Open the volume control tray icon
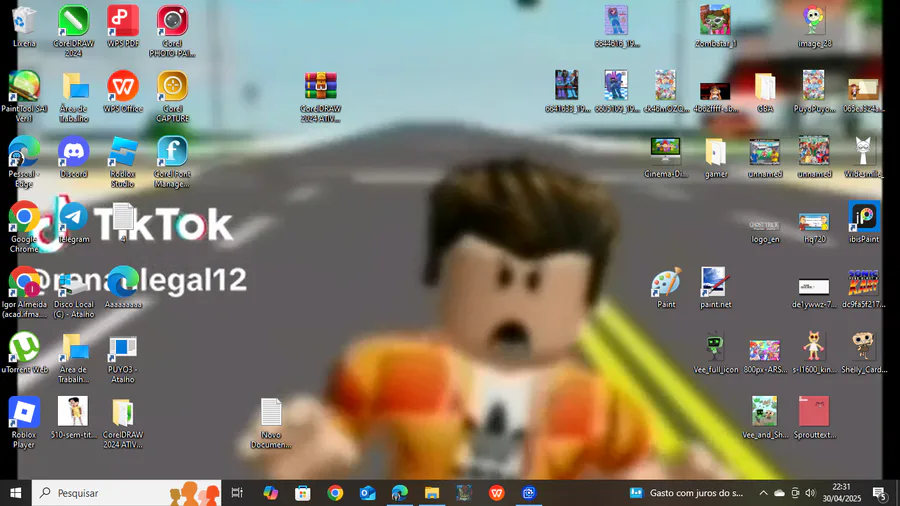This screenshot has width=900, height=506. point(810,493)
